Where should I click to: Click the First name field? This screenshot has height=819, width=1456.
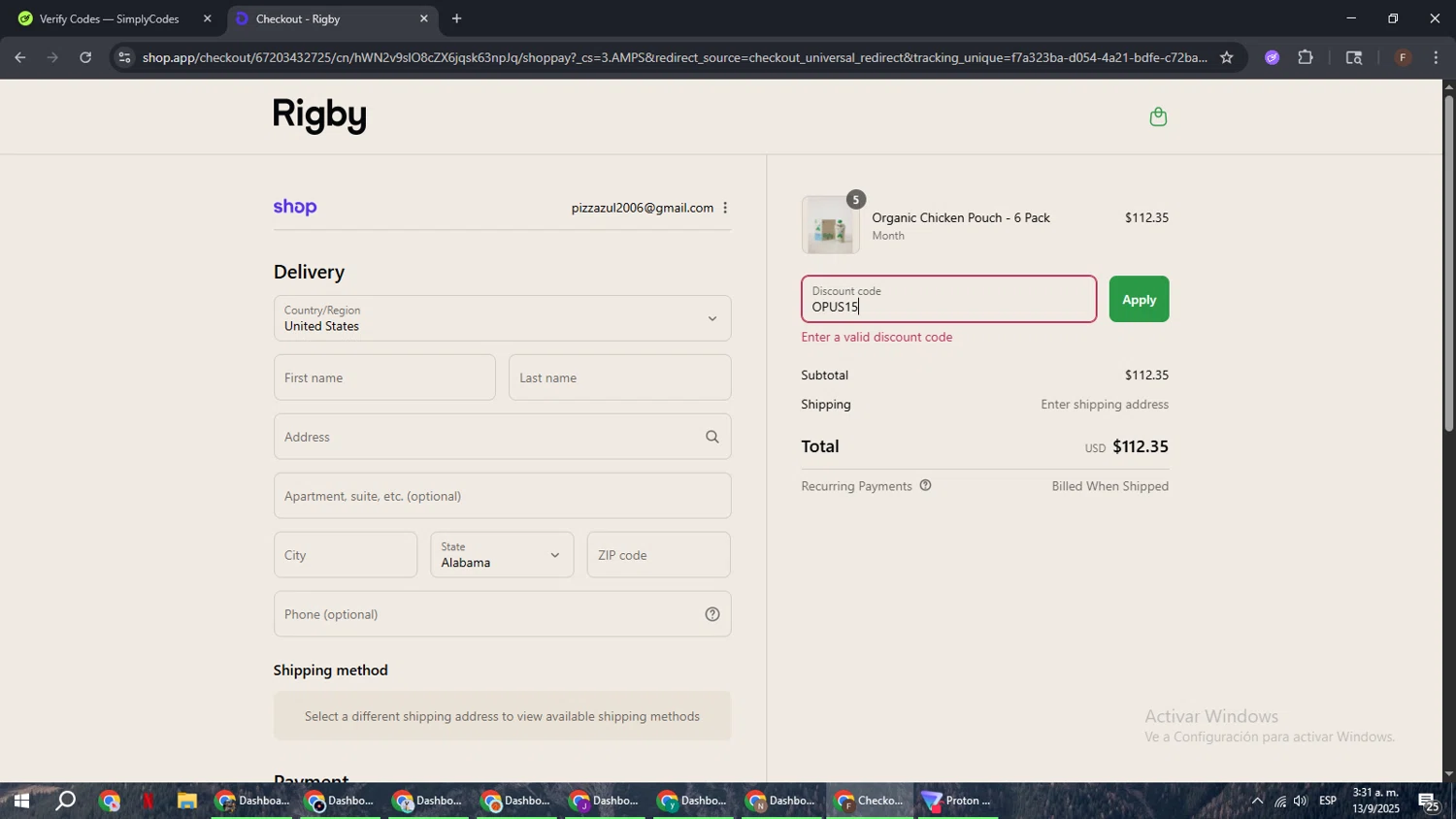click(384, 377)
